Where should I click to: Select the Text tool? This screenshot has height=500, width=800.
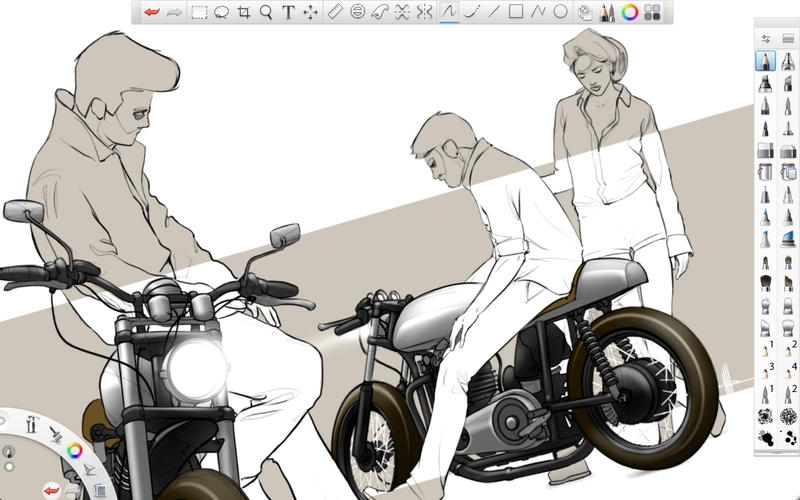pyautogui.click(x=288, y=12)
